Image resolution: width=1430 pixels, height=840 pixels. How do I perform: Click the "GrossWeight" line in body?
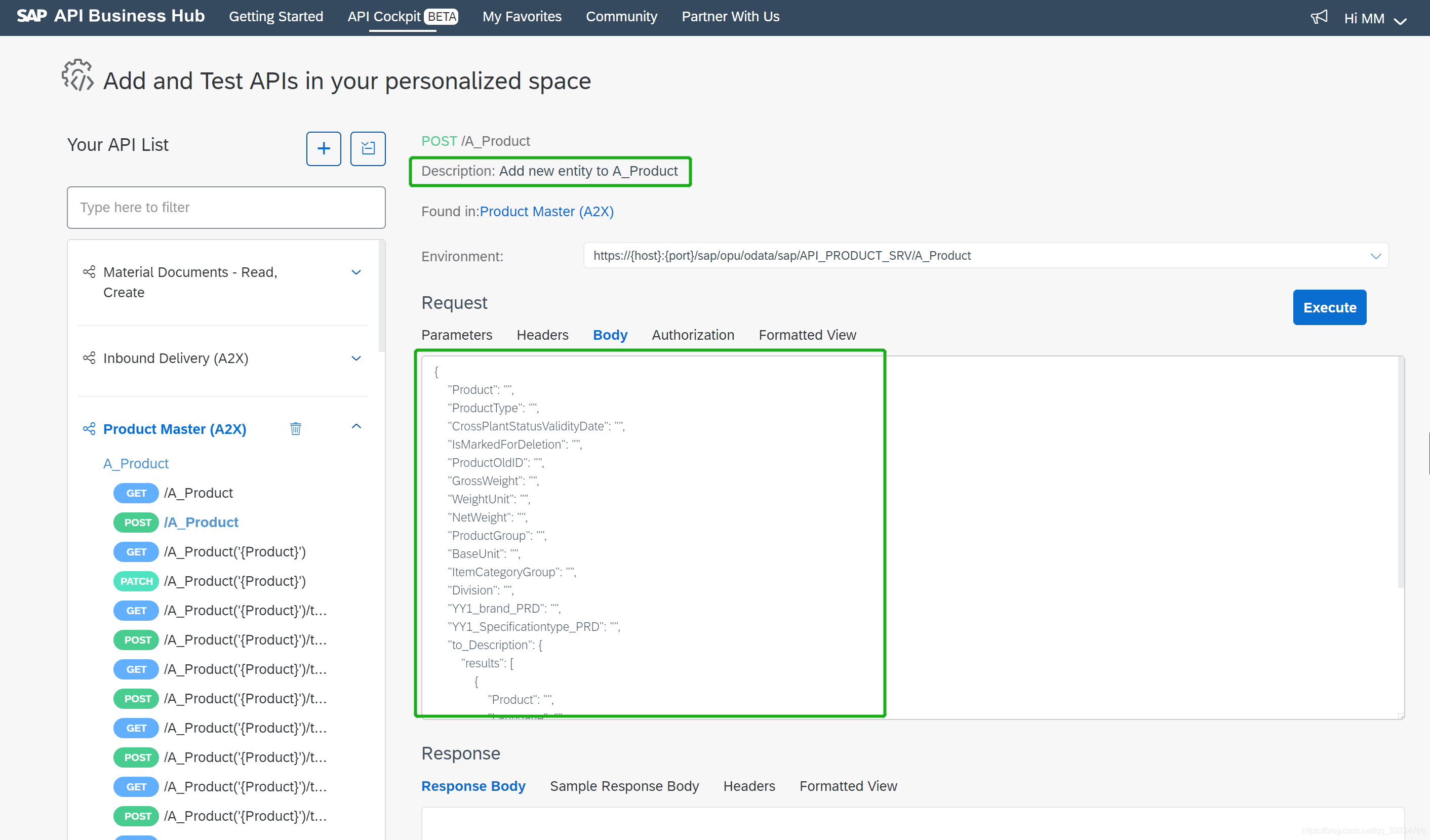(x=493, y=481)
